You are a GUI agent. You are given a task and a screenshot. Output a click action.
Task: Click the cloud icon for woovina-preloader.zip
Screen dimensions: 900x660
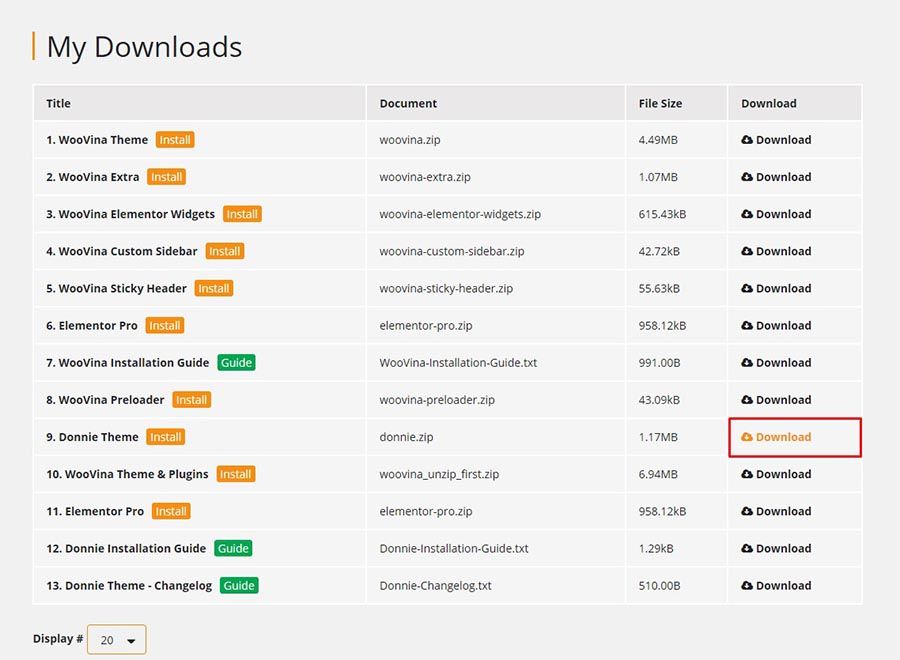[x=747, y=399]
